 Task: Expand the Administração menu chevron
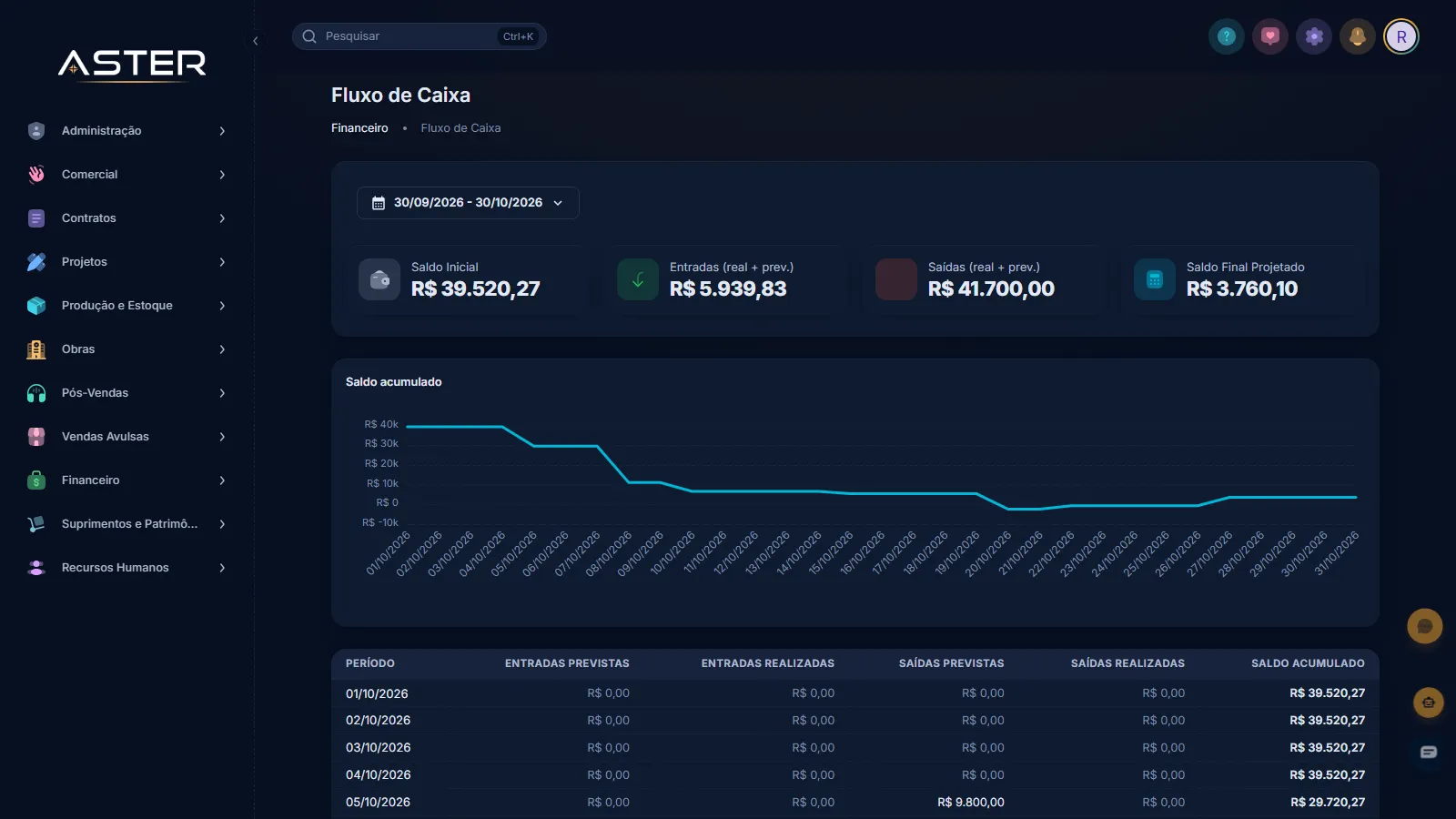(x=222, y=131)
